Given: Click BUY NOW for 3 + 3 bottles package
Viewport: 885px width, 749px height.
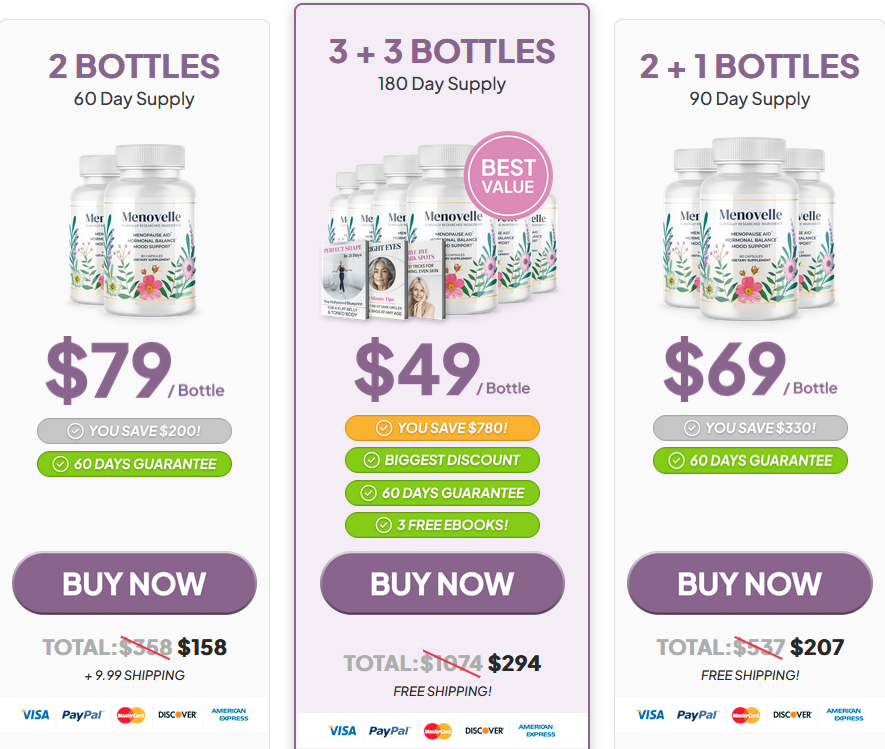Looking at the screenshot, I should pos(442,583).
